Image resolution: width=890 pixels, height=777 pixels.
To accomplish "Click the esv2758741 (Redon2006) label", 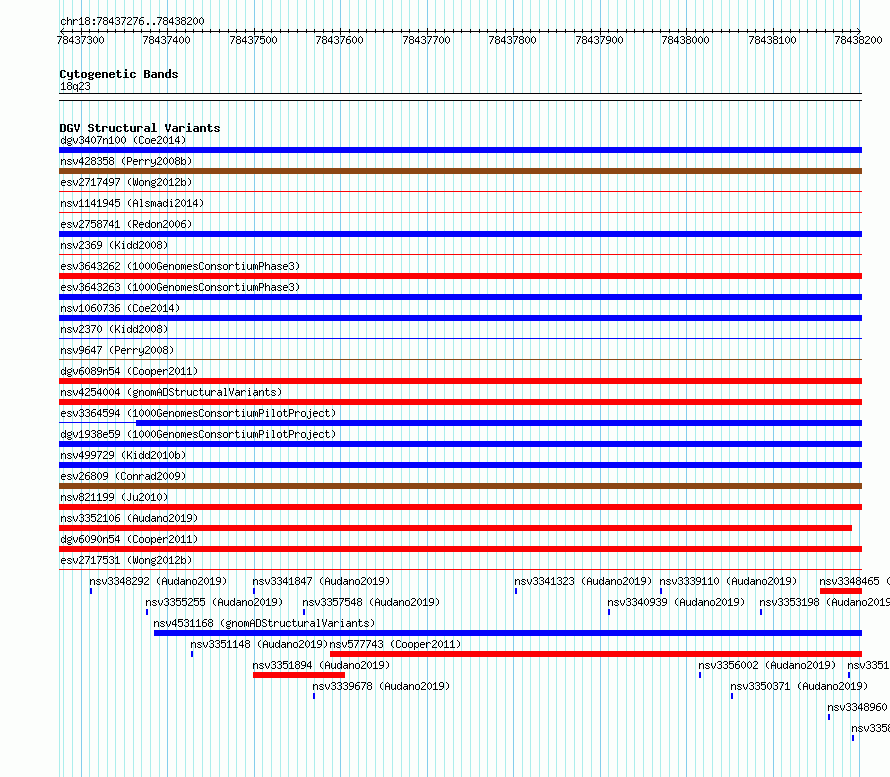I will coord(126,224).
